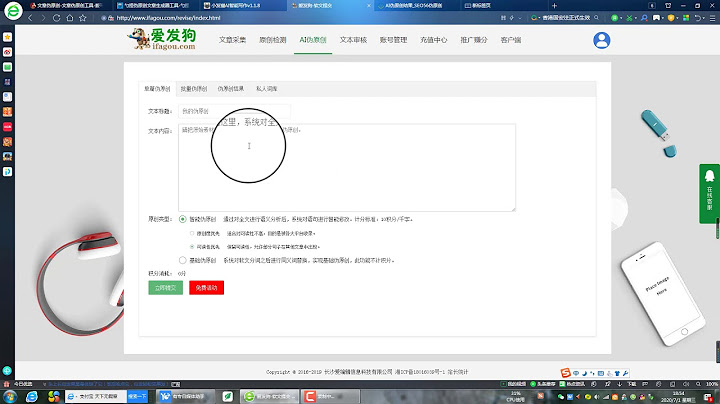Open the 账号管理 menu
Screen dimensions: 720x404
394,40
